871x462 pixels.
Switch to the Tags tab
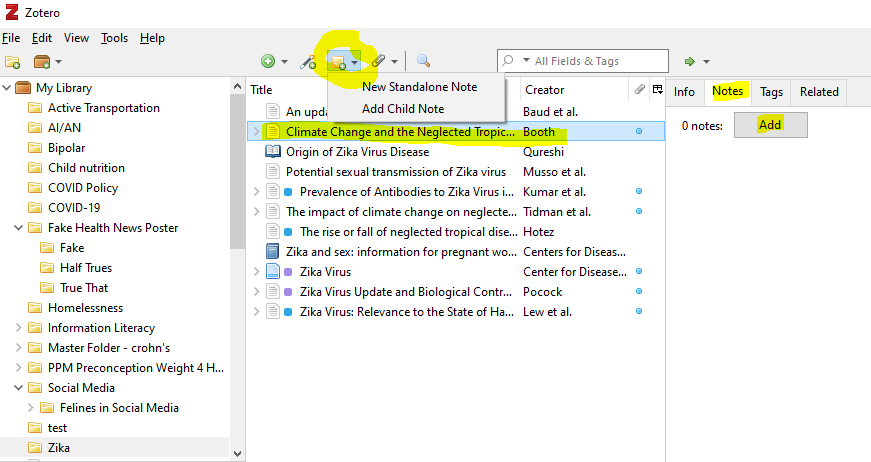point(772,92)
